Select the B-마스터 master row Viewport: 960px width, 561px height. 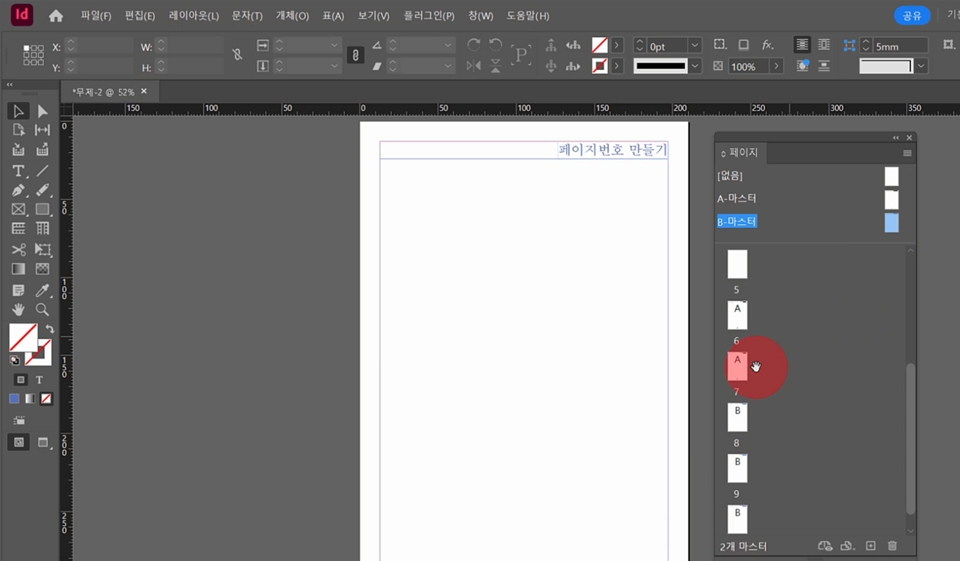(808, 222)
